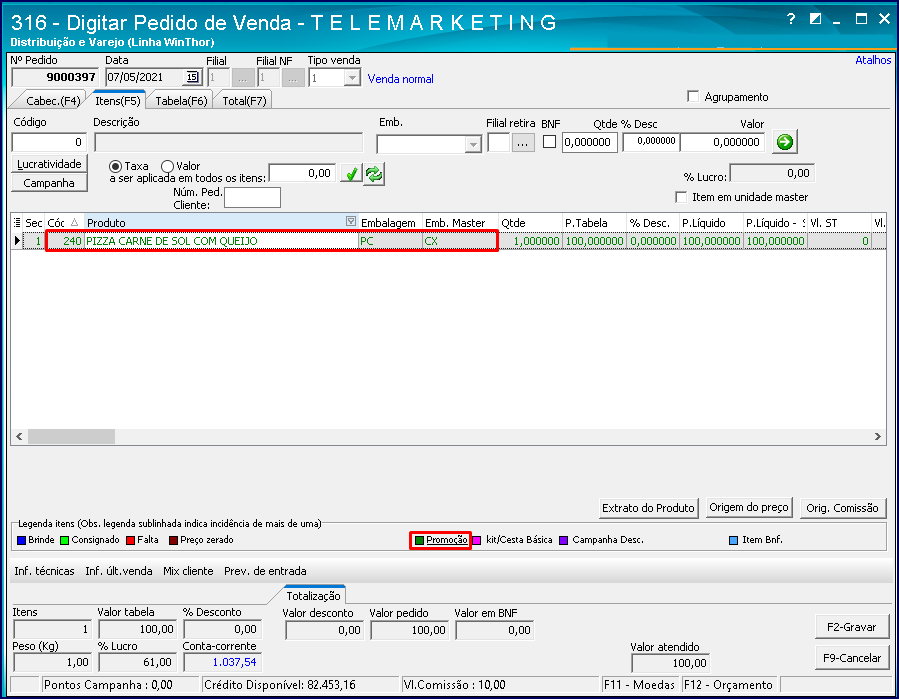The height and width of the screenshot is (699, 899).
Task: Click the magenta kit/Cesta Básica swatch
Action: tap(476, 540)
